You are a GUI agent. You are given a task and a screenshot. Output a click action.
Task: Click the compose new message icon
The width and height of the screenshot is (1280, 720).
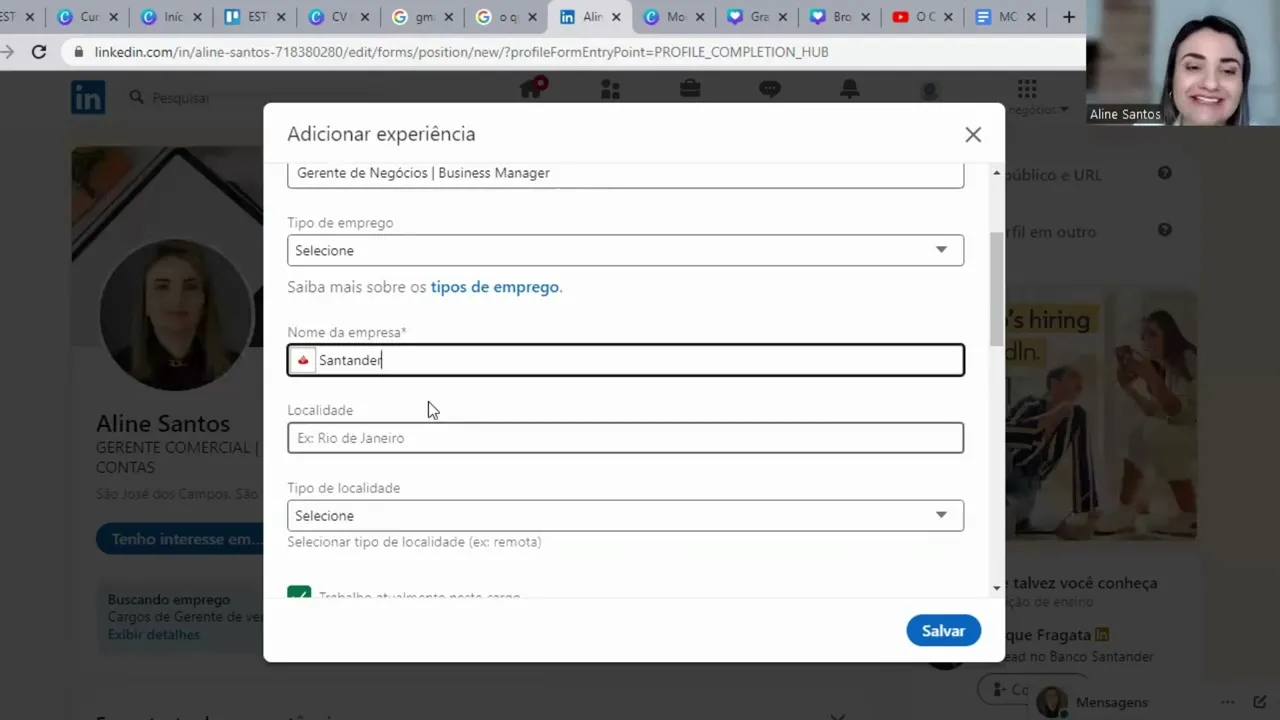pyautogui.click(x=1260, y=702)
